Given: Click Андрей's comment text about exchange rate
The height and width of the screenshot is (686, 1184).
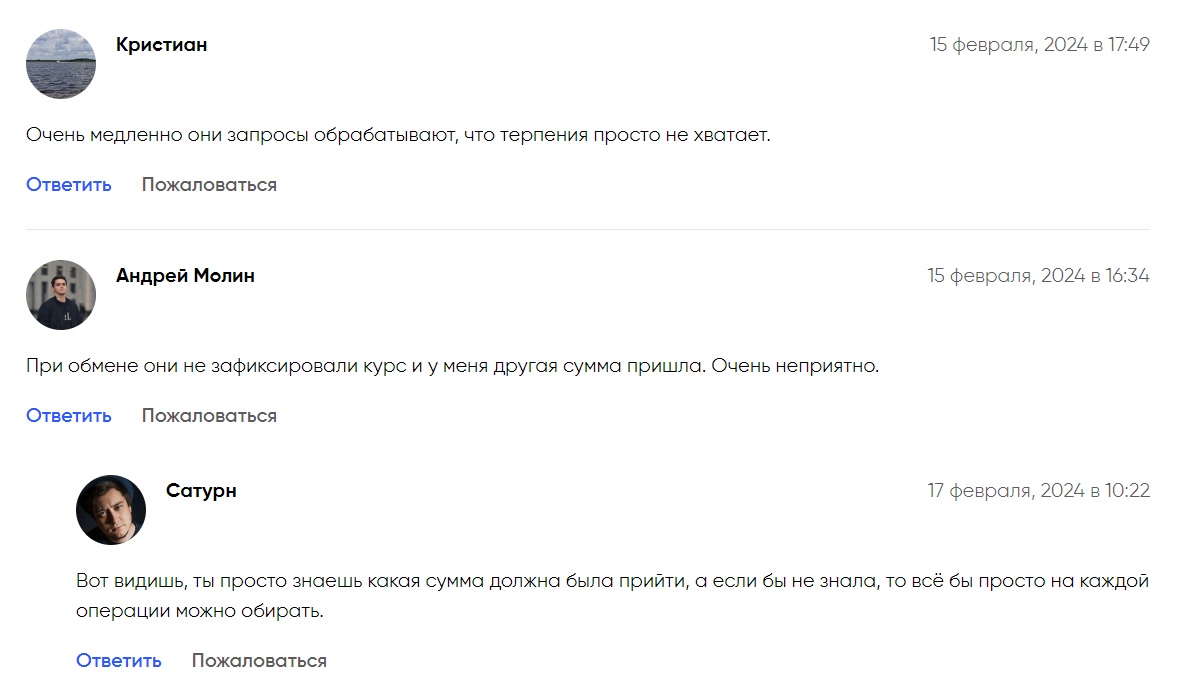Looking at the screenshot, I should (x=452, y=366).
